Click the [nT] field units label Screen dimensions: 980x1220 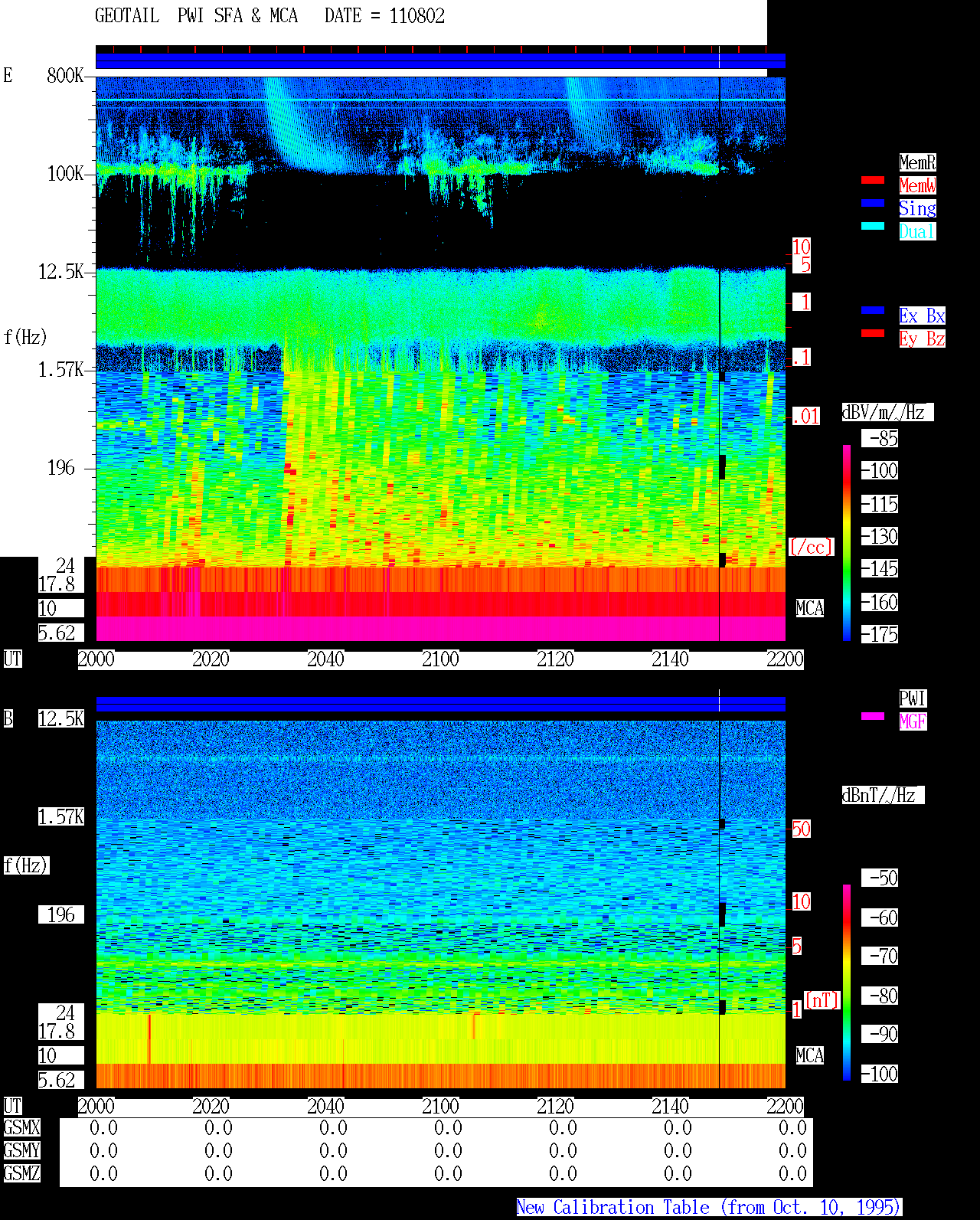click(822, 1000)
